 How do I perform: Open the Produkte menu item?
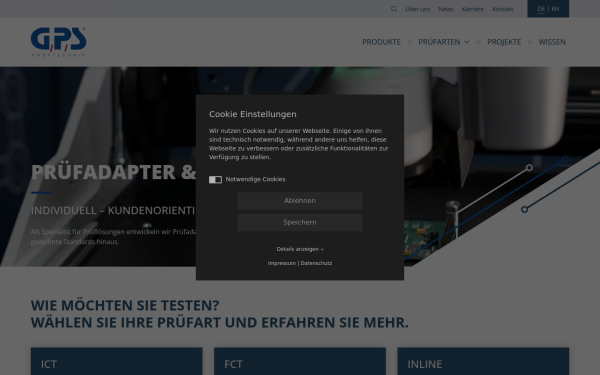(x=382, y=42)
